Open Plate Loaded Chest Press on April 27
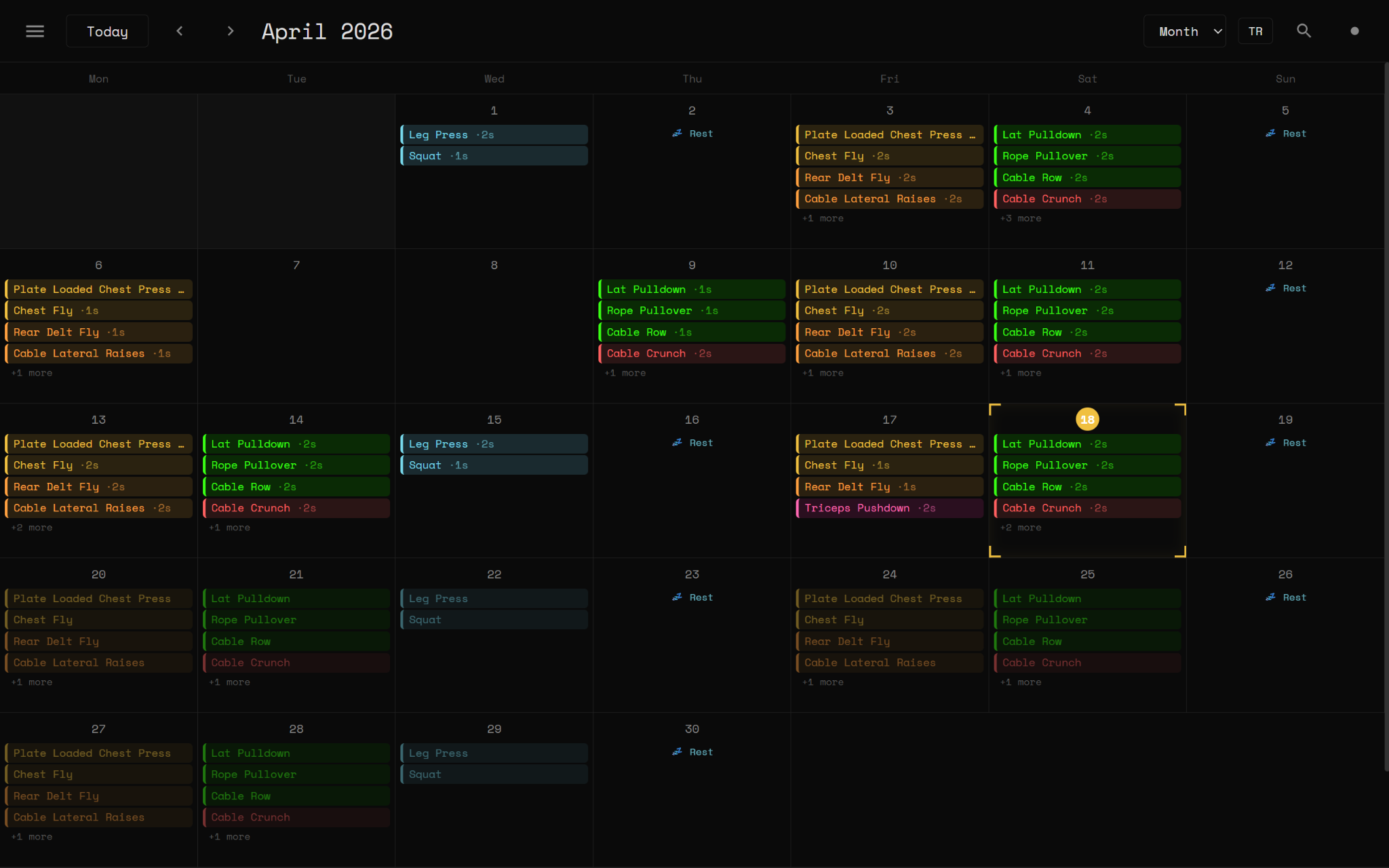Screen dimensions: 1389x868 coord(98,753)
